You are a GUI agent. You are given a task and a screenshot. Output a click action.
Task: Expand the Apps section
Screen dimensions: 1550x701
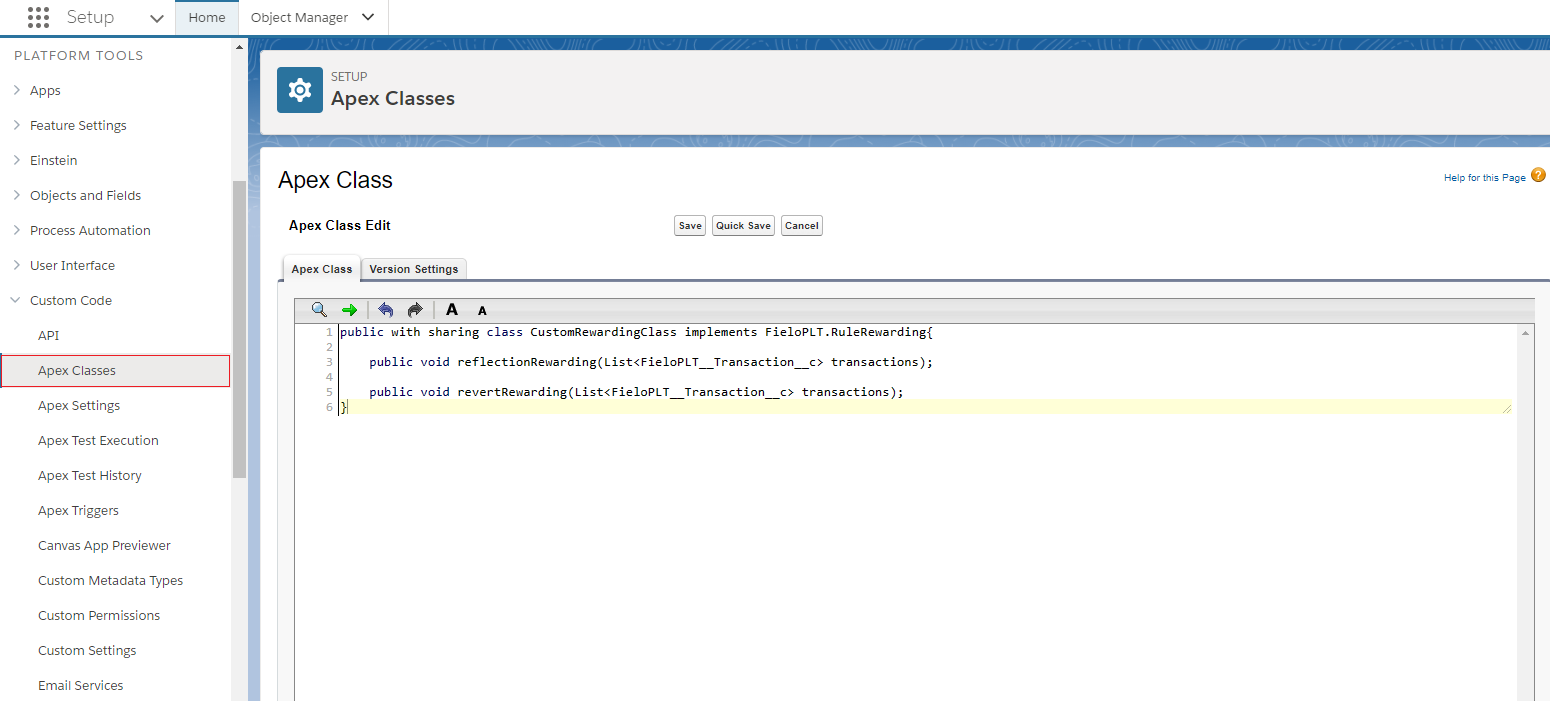click(17, 90)
